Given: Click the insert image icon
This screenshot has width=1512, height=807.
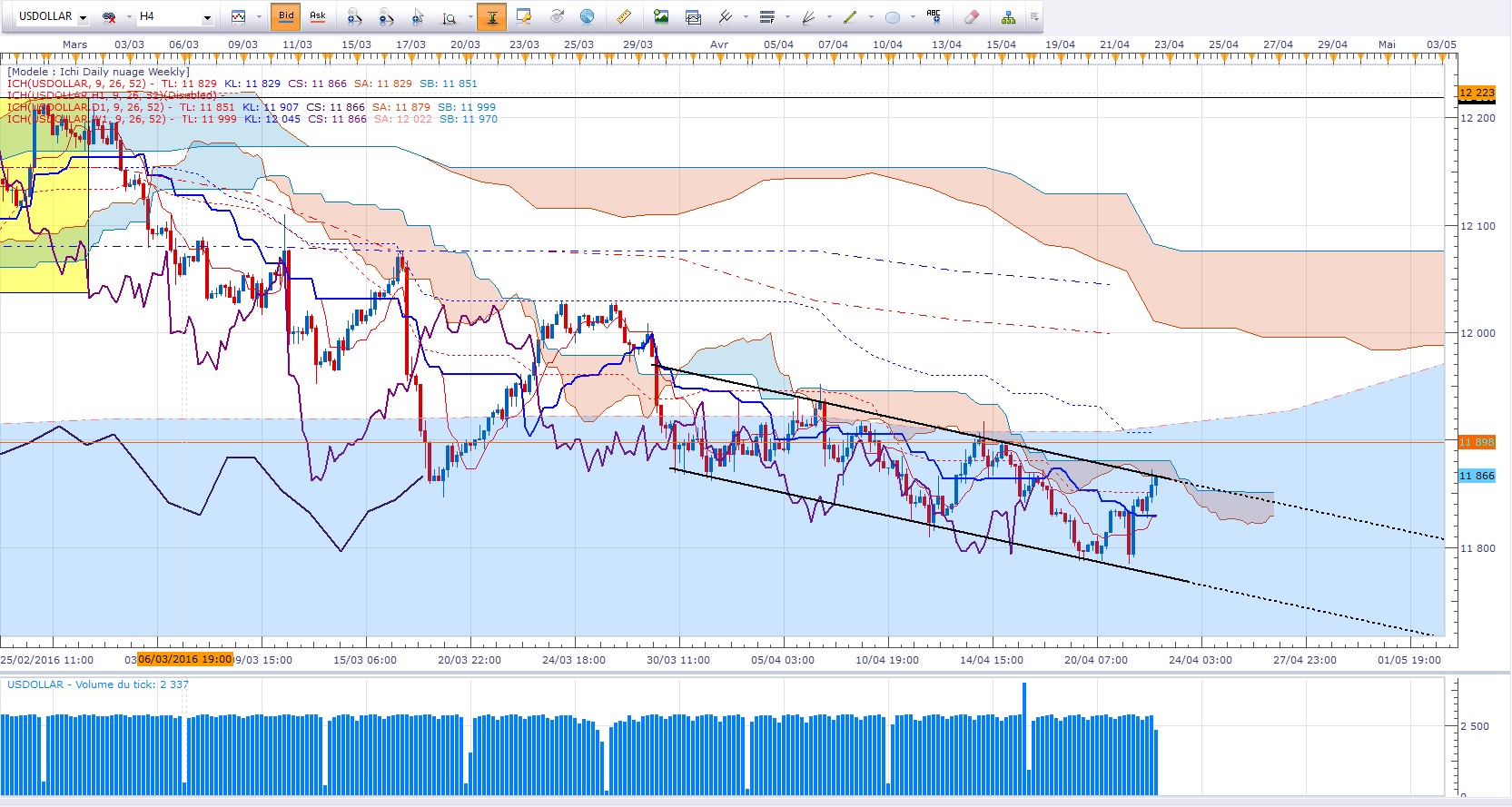Looking at the screenshot, I should pyautogui.click(x=661, y=16).
